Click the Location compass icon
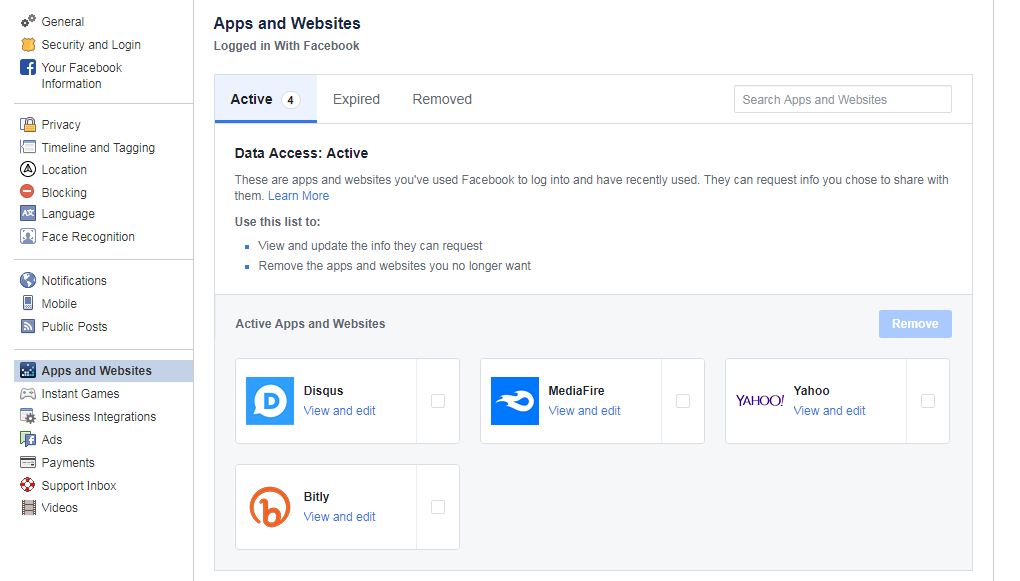 [x=28, y=169]
